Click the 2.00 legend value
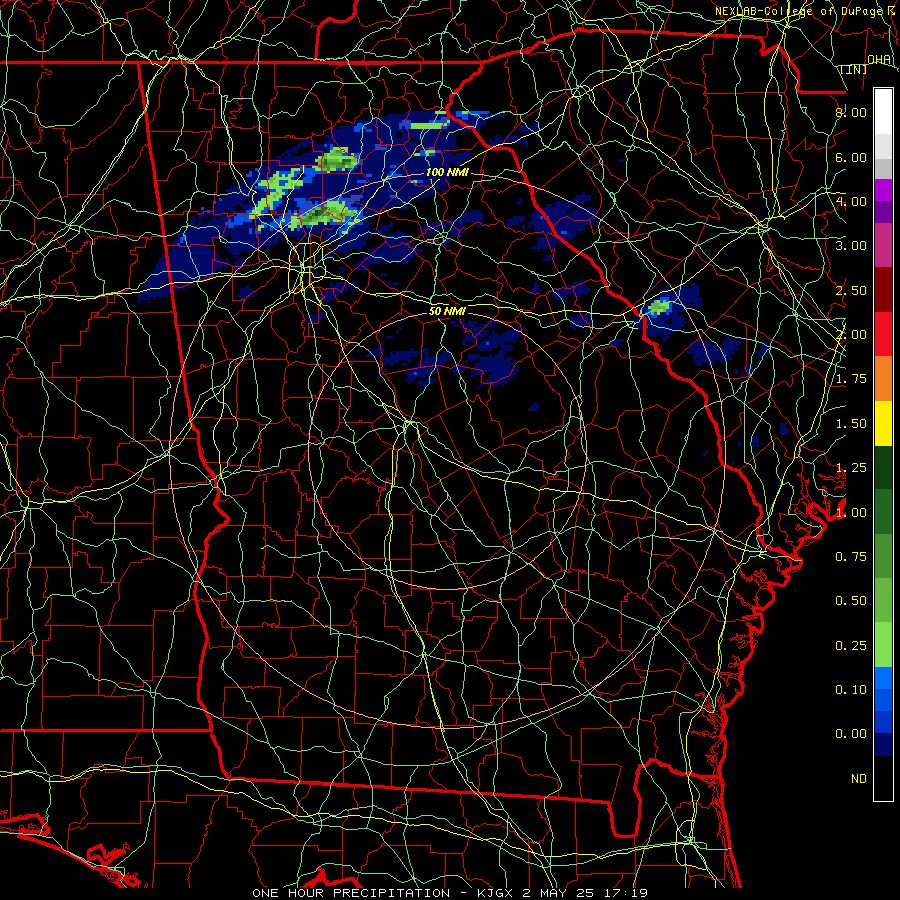 click(x=851, y=335)
